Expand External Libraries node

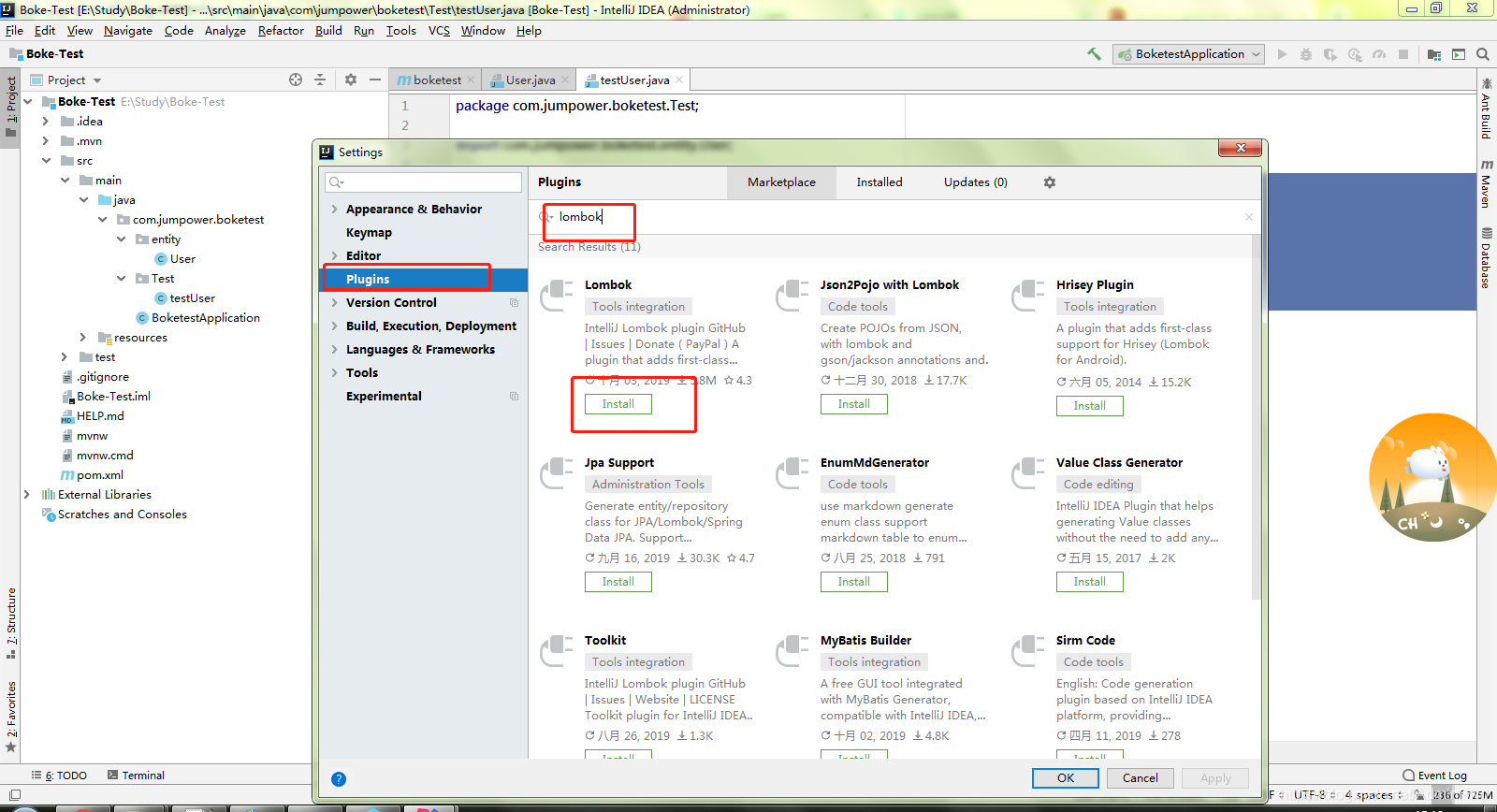(27, 495)
